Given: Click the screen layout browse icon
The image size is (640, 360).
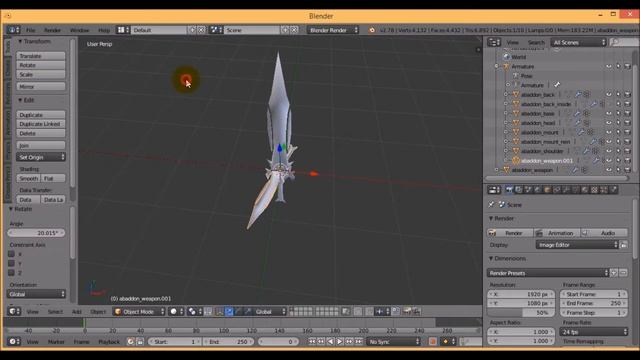Looking at the screenshot, I should (123, 30).
